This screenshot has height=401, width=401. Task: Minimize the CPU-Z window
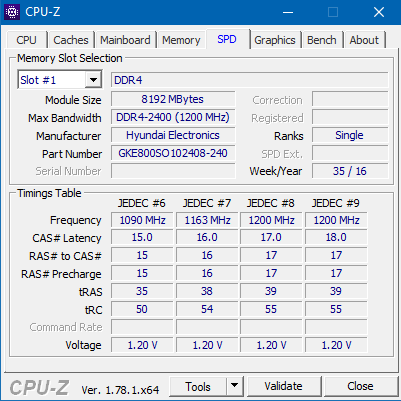pos(288,12)
